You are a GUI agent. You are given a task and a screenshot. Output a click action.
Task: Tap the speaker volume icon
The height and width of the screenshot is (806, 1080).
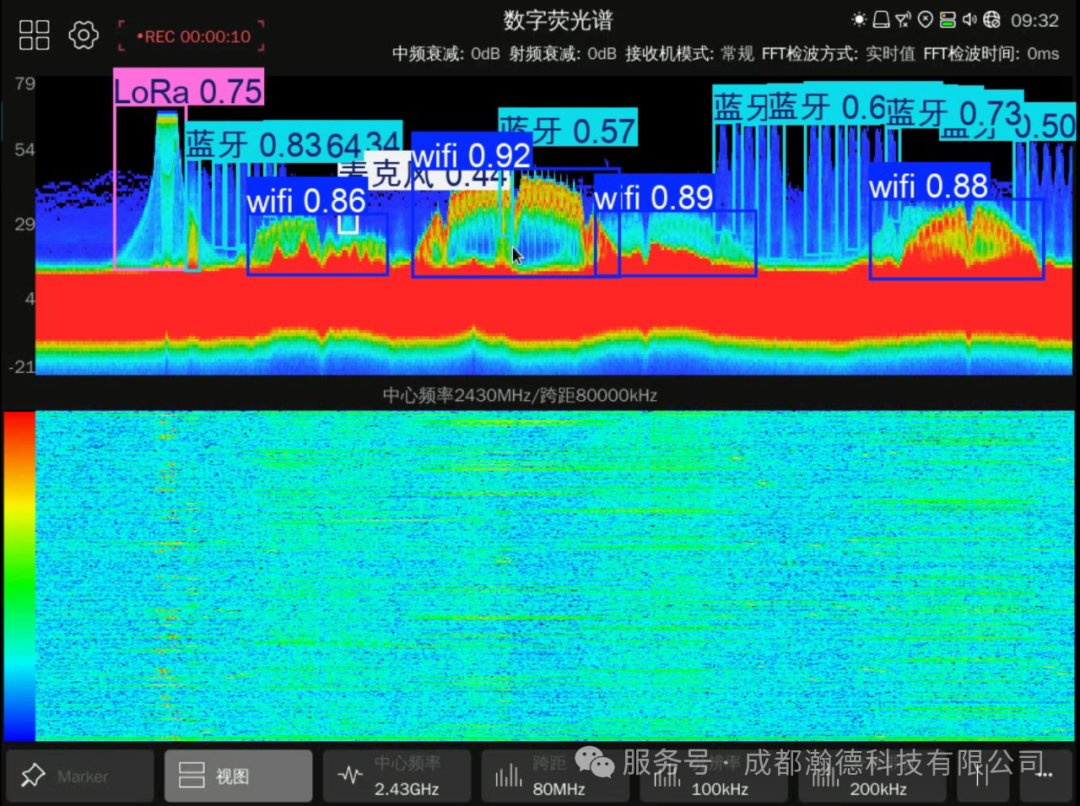(x=969, y=20)
